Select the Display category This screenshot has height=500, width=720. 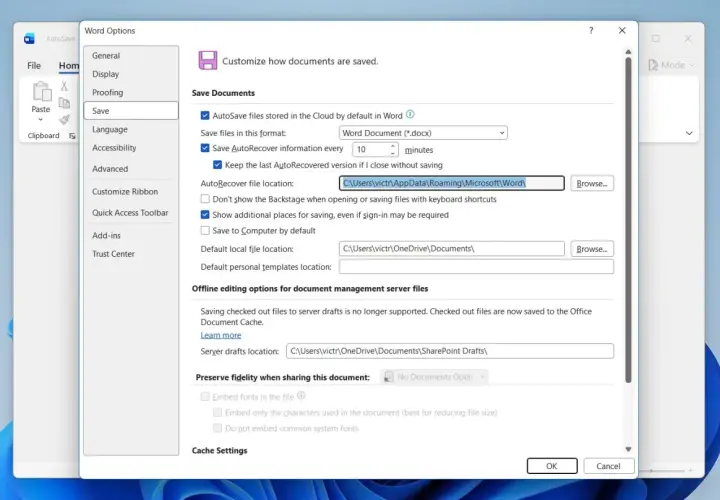[x=131, y=74]
